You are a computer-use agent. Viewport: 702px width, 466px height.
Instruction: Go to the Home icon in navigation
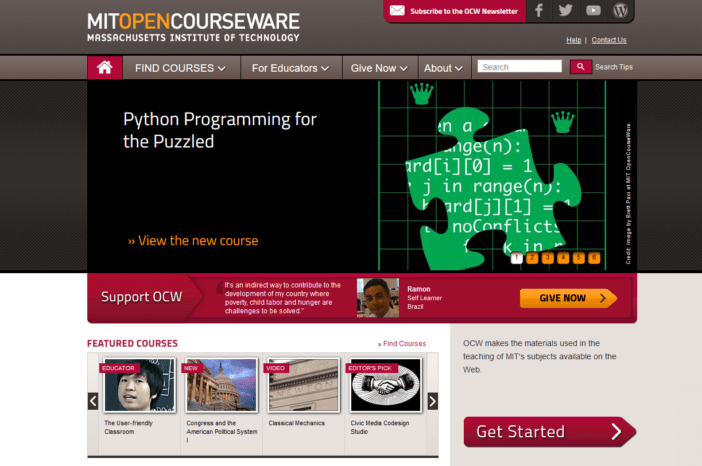pos(105,68)
